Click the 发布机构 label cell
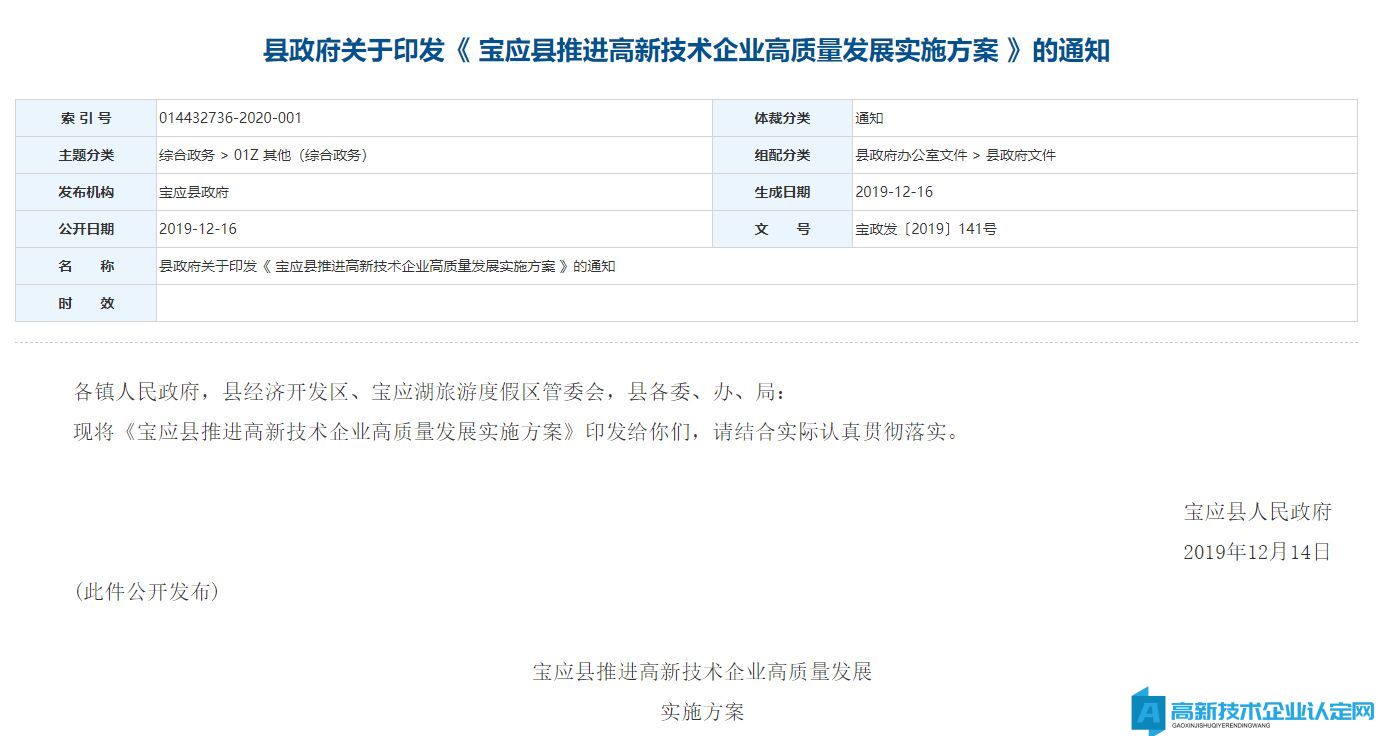 (86, 192)
